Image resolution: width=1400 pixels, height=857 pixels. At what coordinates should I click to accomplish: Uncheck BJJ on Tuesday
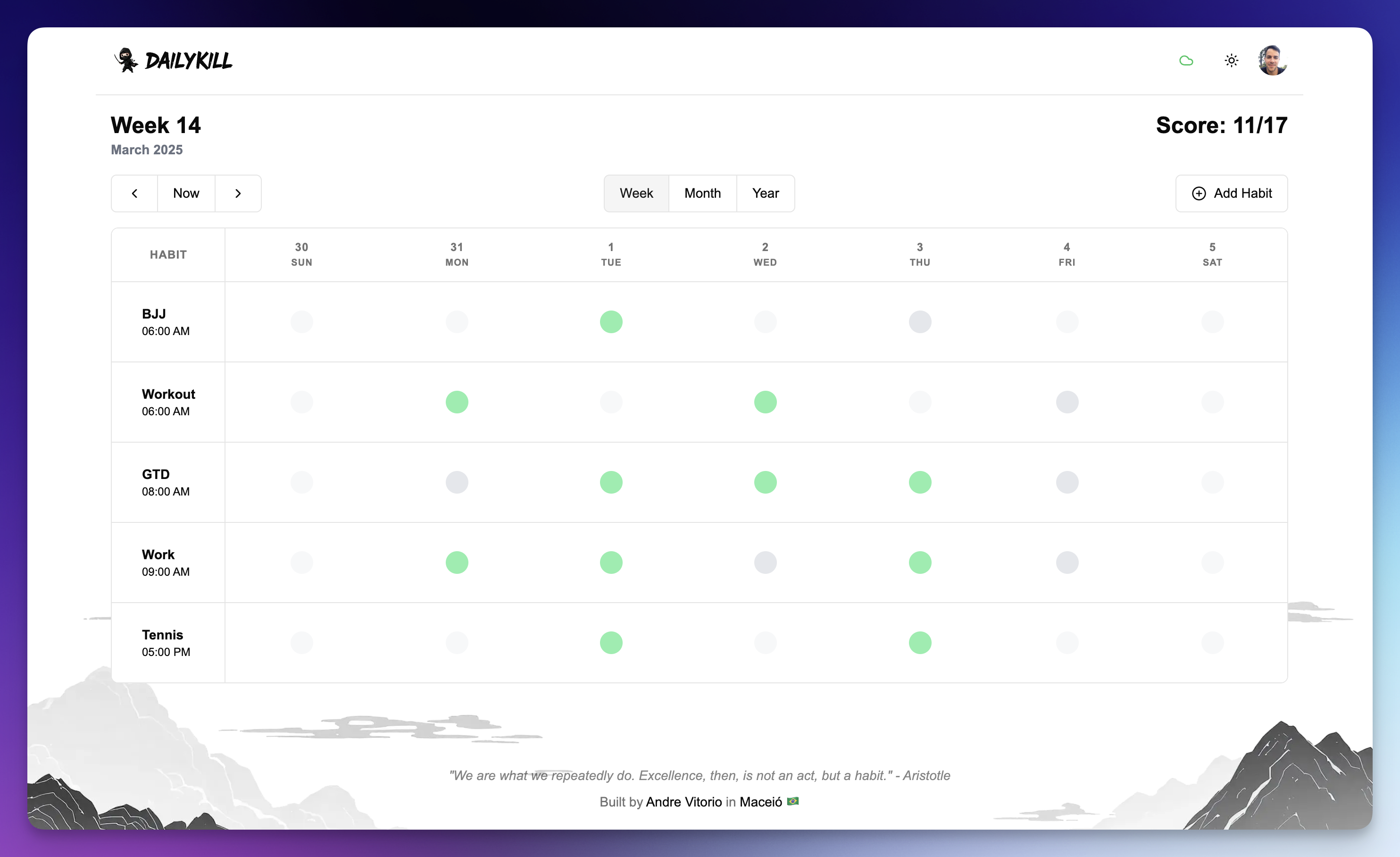611,322
